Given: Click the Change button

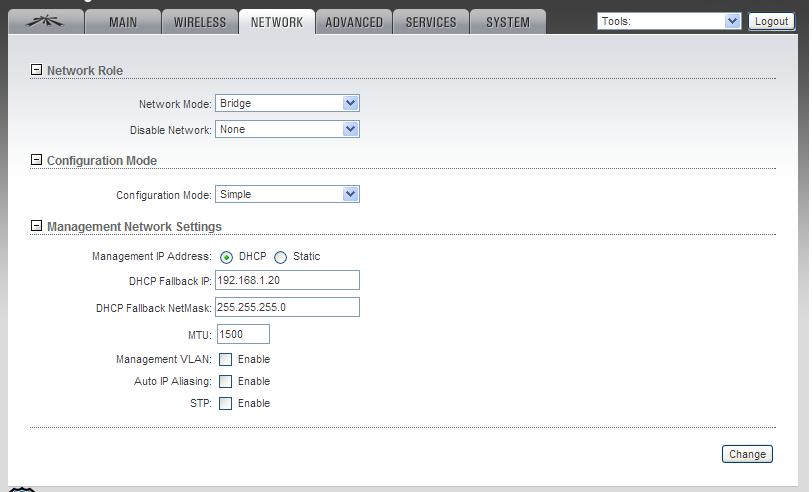Looking at the screenshot, I should [747, 454].
